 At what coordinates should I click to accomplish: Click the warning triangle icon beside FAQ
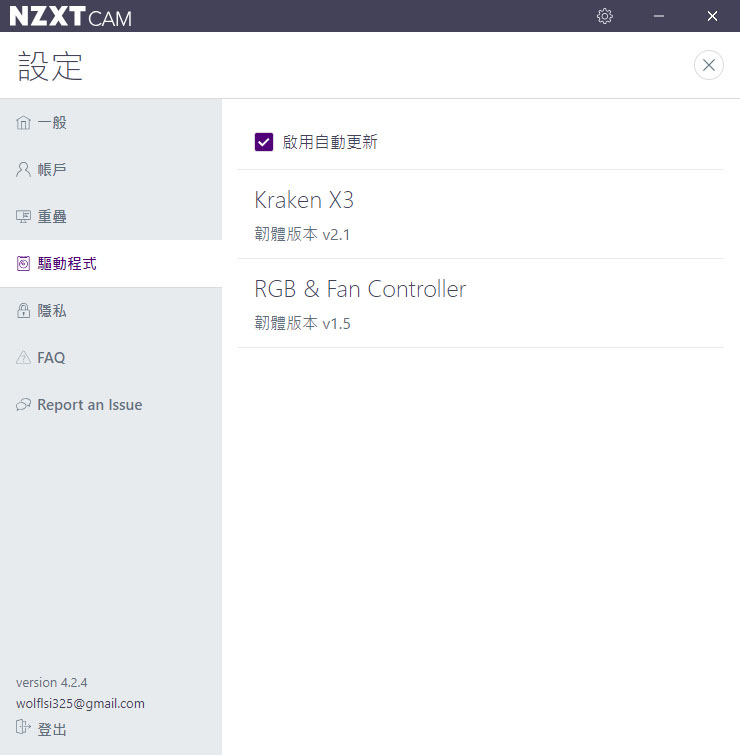23,357
